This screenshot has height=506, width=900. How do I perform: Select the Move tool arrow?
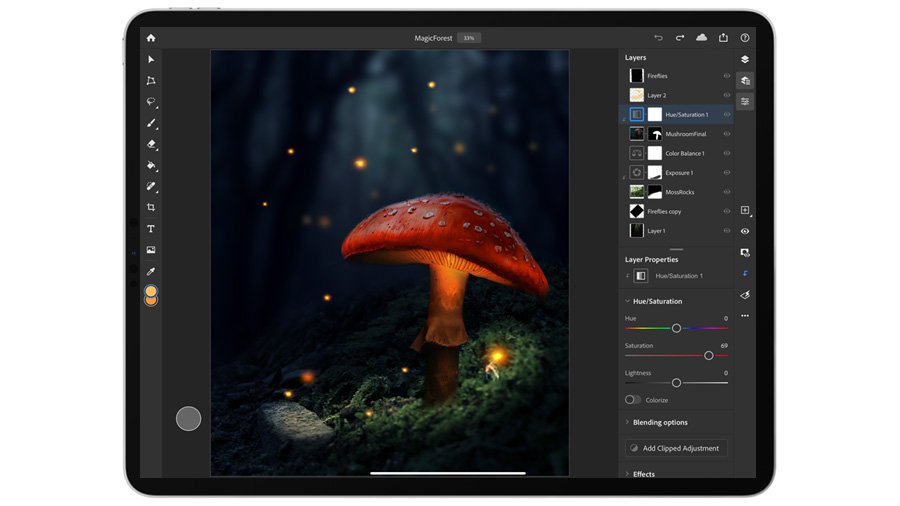click(151, 60)
